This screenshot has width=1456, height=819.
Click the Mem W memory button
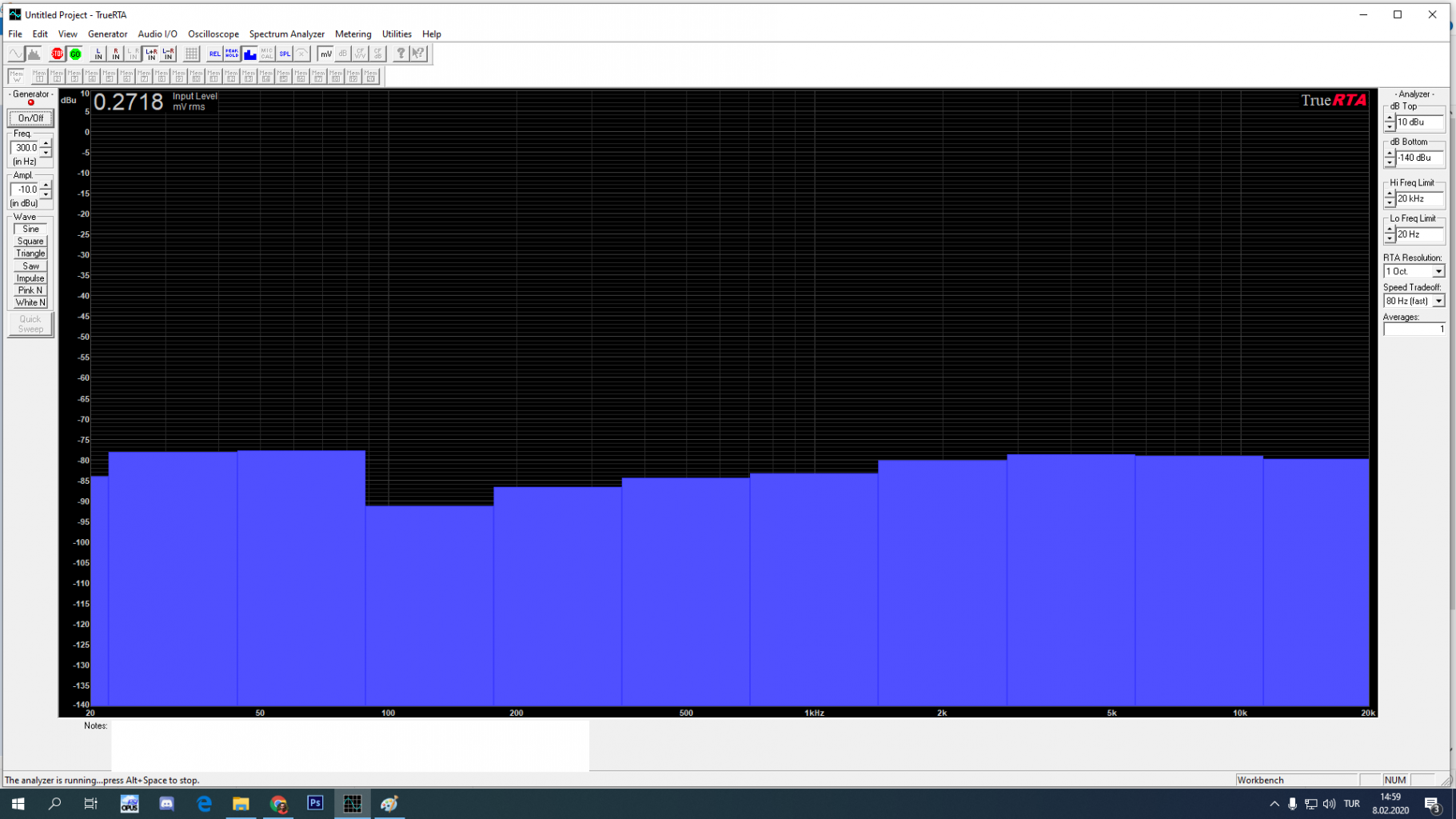coord(16,76)
